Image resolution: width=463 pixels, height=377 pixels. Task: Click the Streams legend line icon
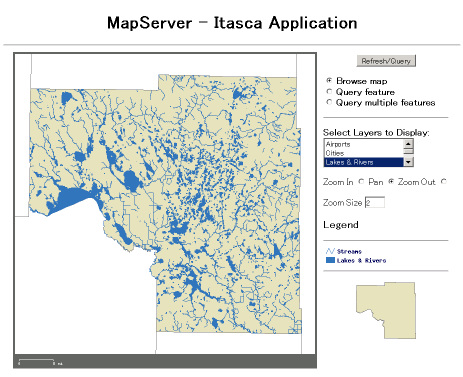pos(330,251)
